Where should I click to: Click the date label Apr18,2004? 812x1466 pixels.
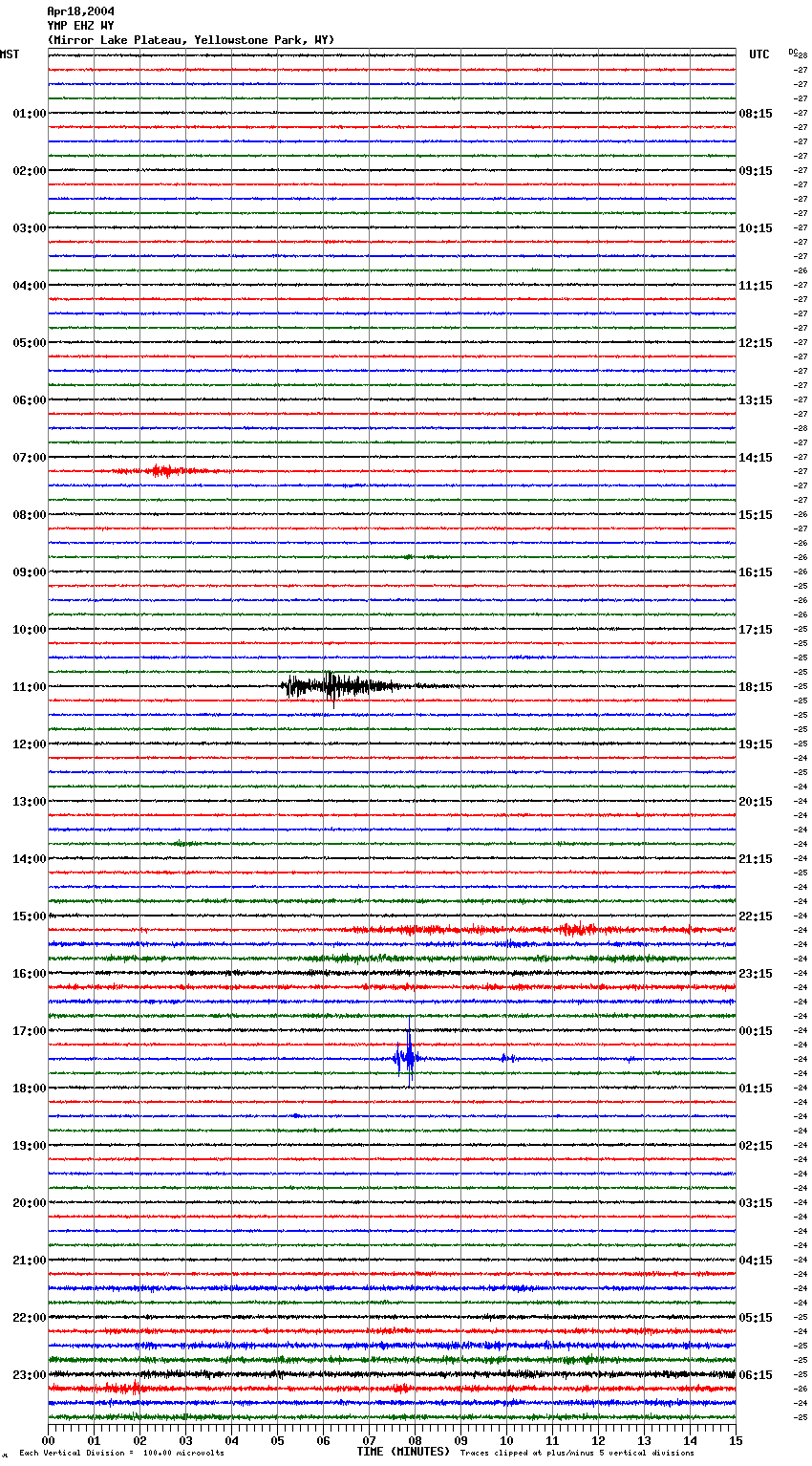tap(80, 11)
